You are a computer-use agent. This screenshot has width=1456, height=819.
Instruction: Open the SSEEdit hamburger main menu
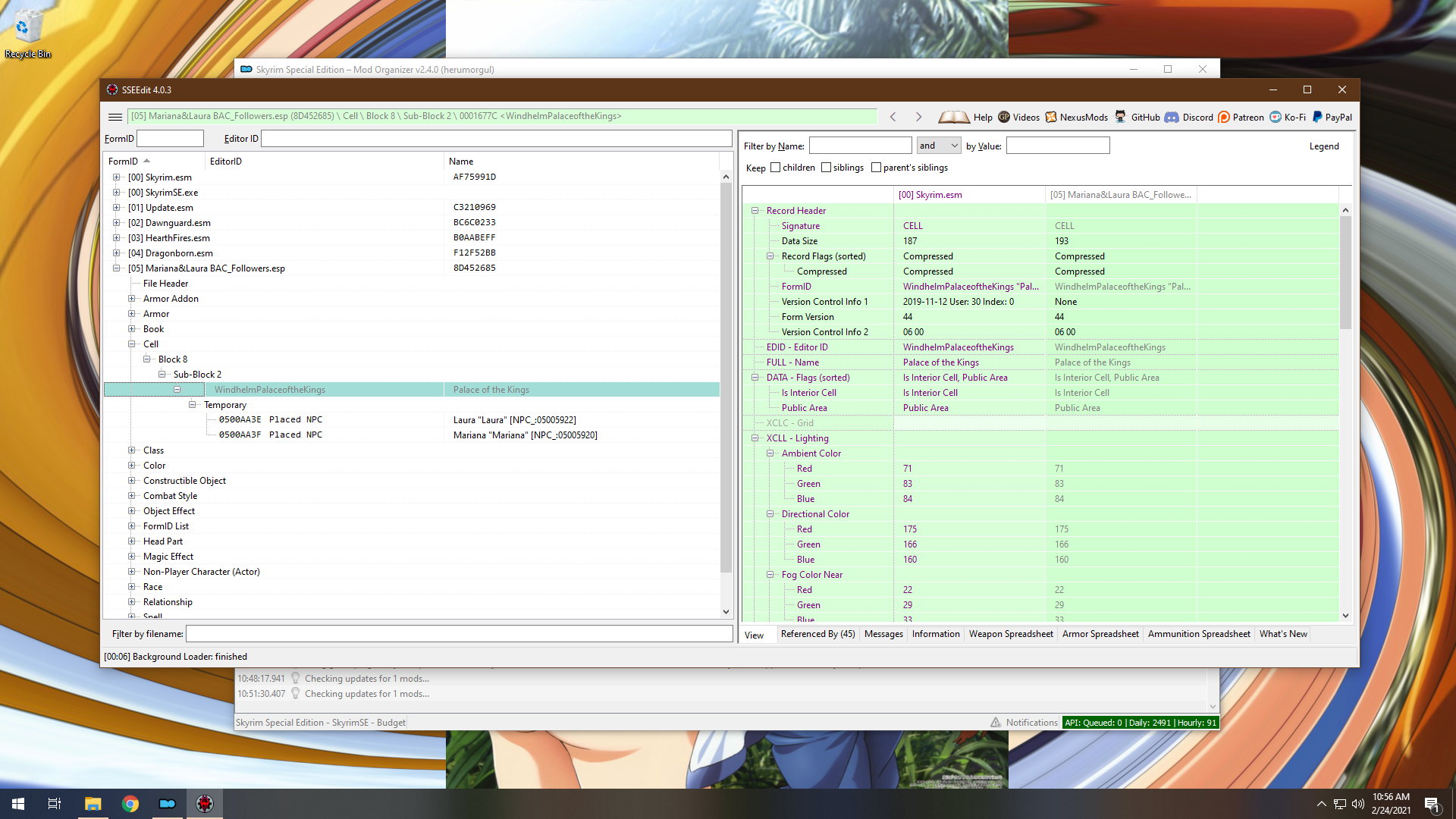pyautogui.click(x=115, y=117)
